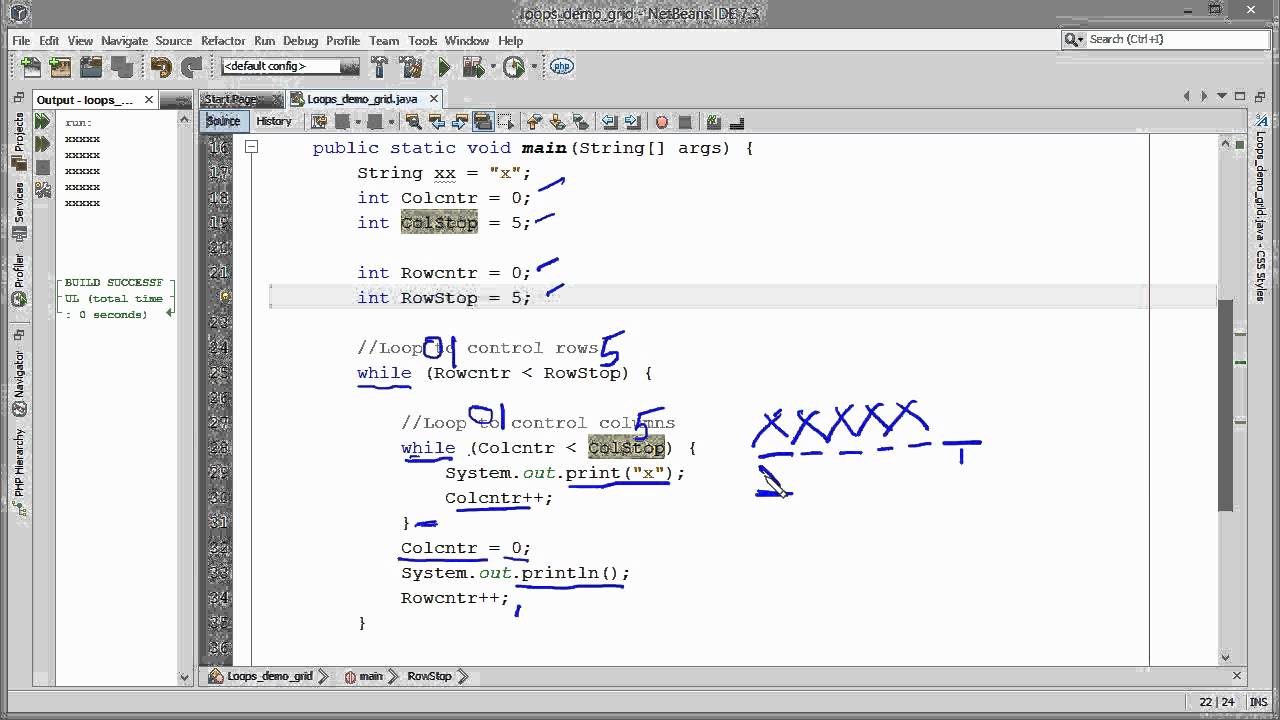Click the Uncomment icon in editor toolbar

[x=737, y=122]
